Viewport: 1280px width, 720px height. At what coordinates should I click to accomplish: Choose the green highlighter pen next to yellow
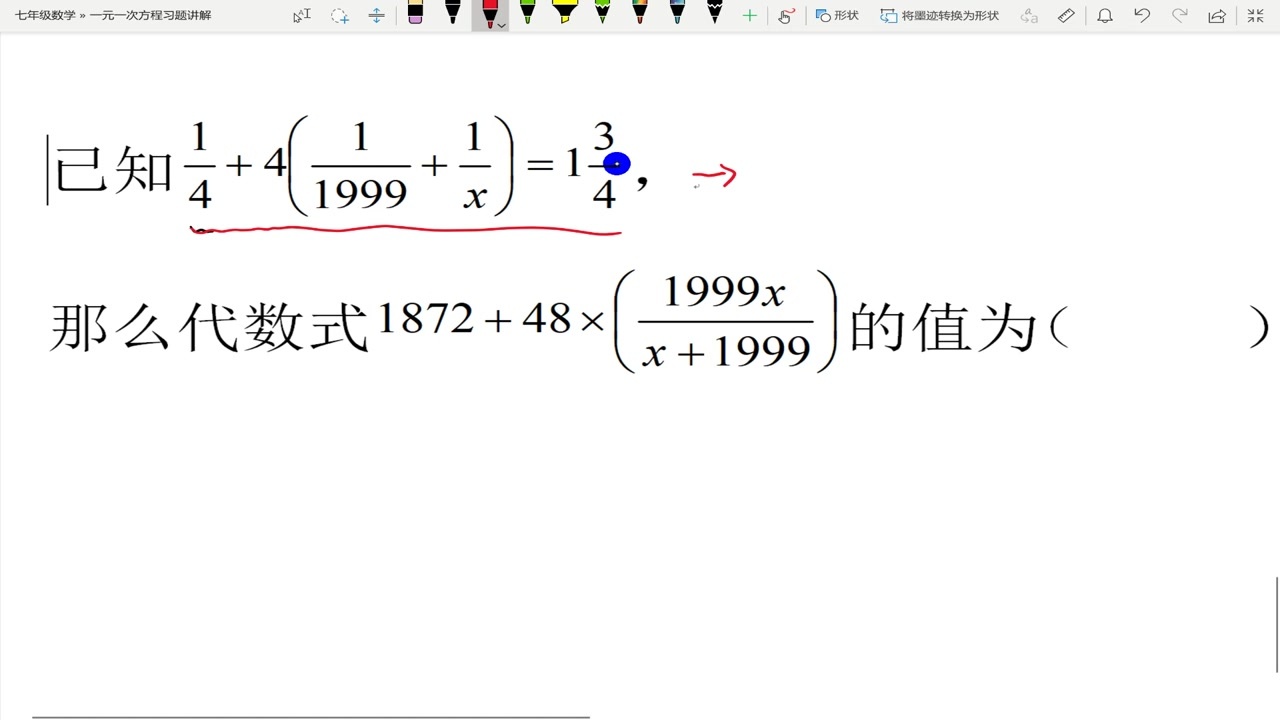pyautogui.click(x=602, y=13)
